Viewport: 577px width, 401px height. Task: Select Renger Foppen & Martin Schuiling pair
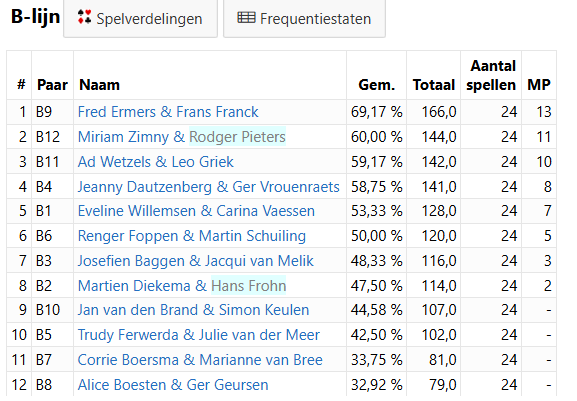[x=192, y=236]
